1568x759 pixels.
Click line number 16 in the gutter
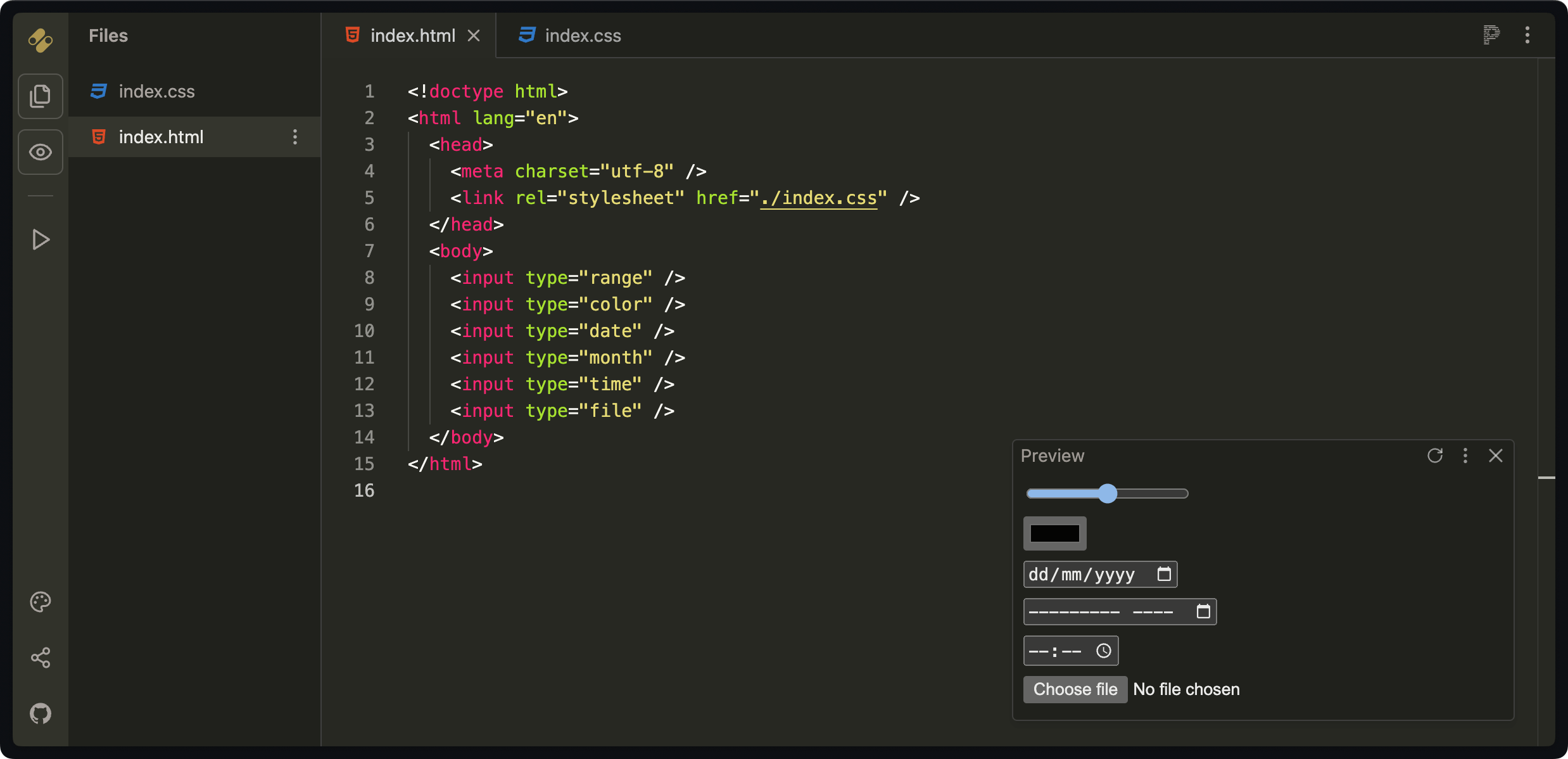tap(364, 490)
